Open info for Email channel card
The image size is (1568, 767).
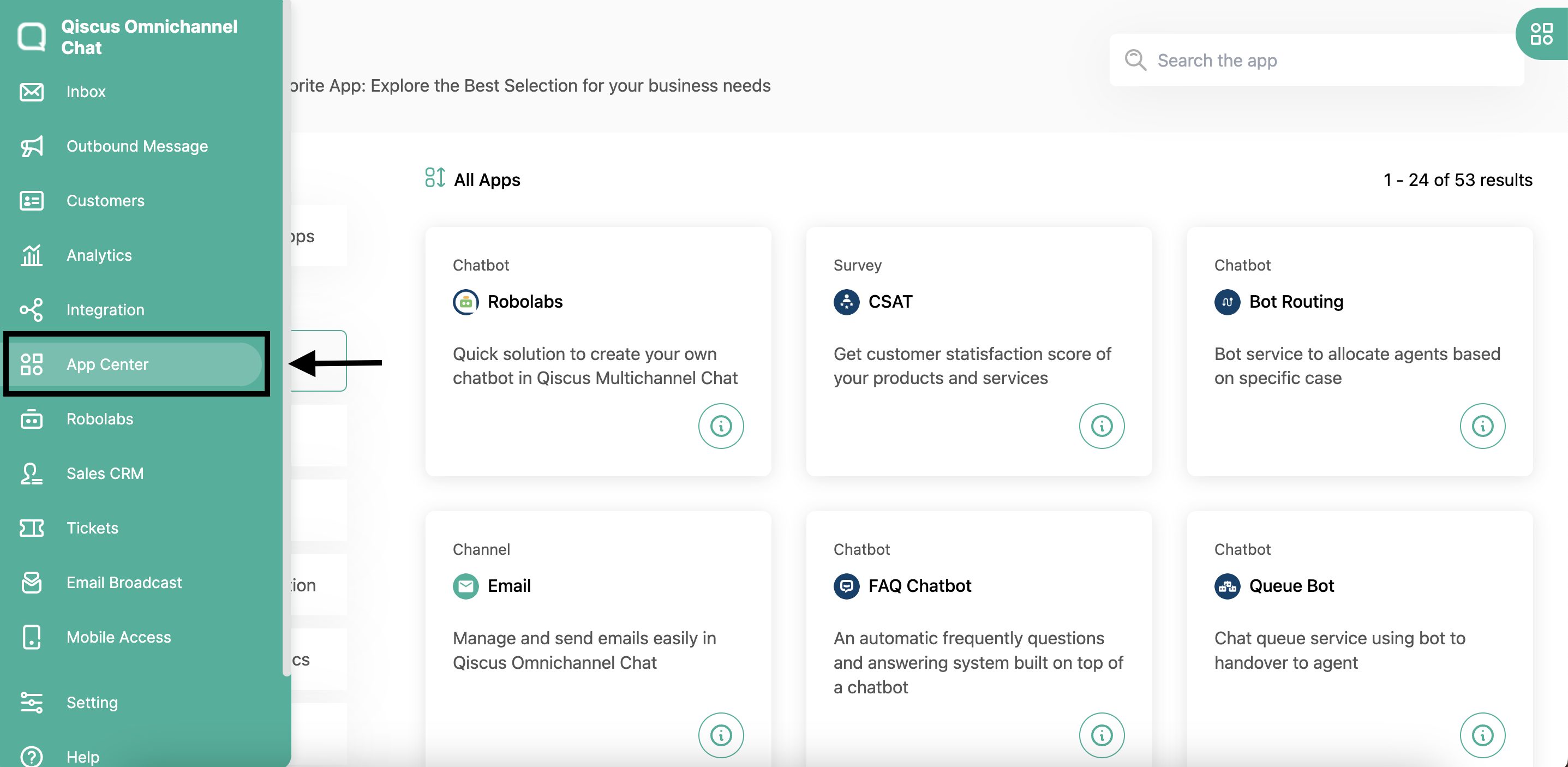721,735
